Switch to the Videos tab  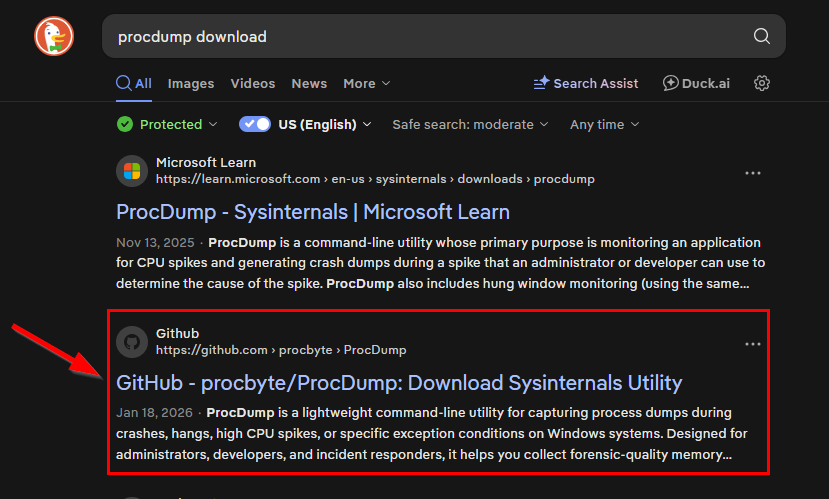(253, 83)
